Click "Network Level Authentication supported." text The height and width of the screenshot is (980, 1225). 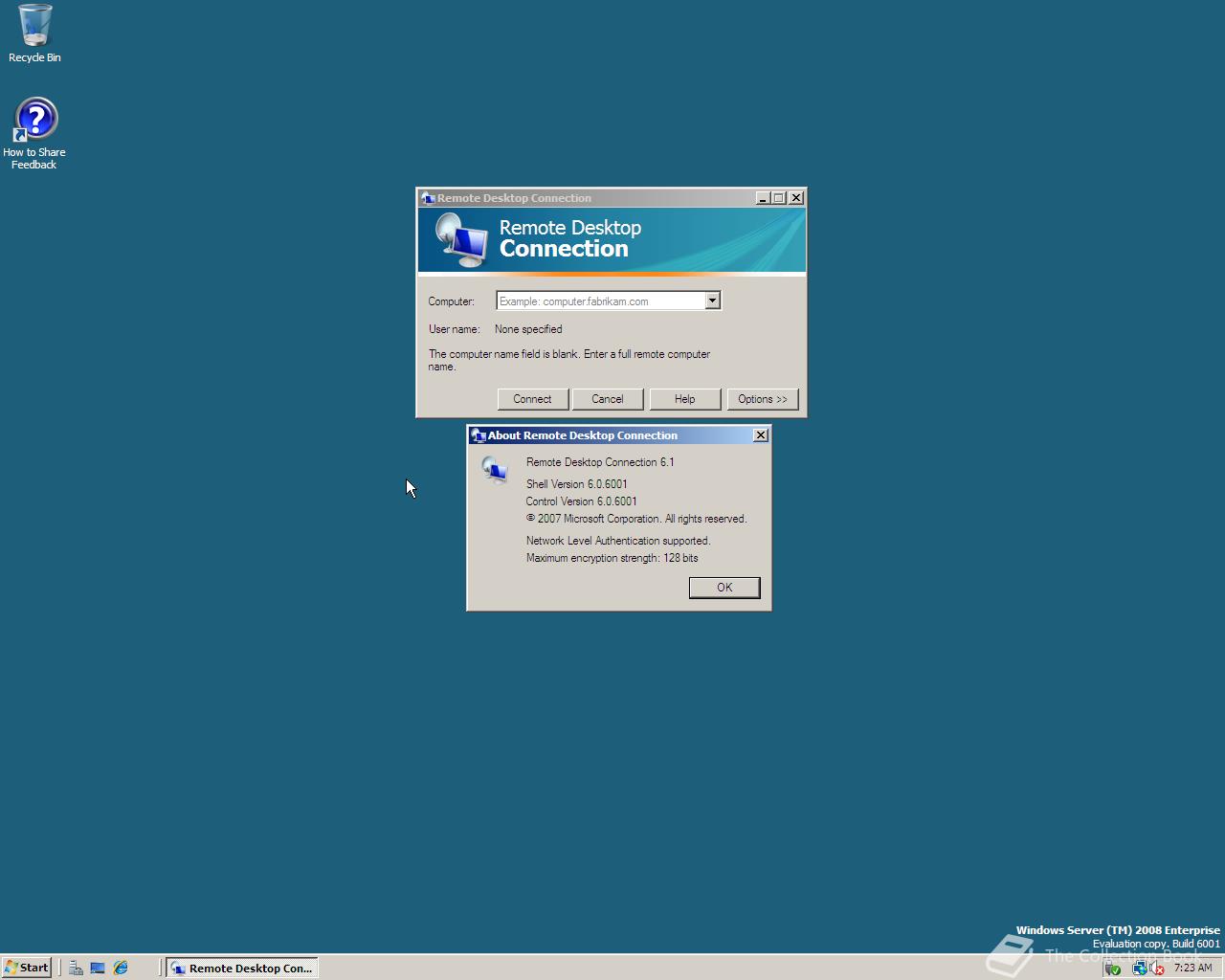pyautogui.click(x=618, y=541)
